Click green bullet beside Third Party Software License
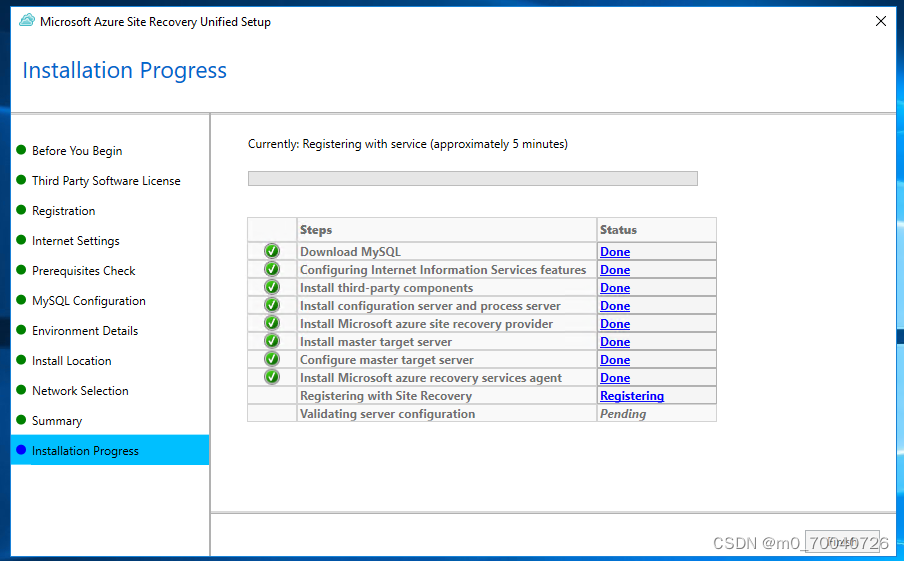Image resolution: width=904 pixels, height=561 pixels. pyautogui.click(x=21, y=180)
